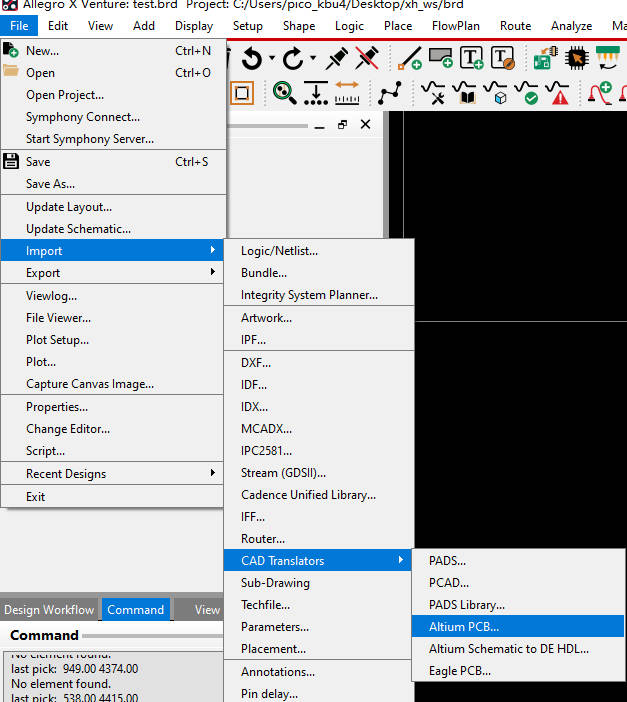
Task: Click Save As... in File menu
Action: pos(112,184)
